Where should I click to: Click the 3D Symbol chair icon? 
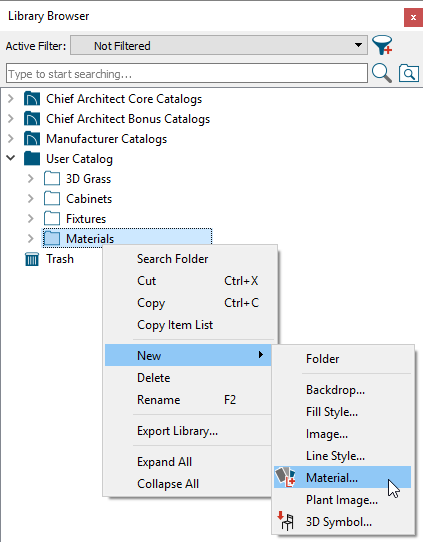point(285,521)
